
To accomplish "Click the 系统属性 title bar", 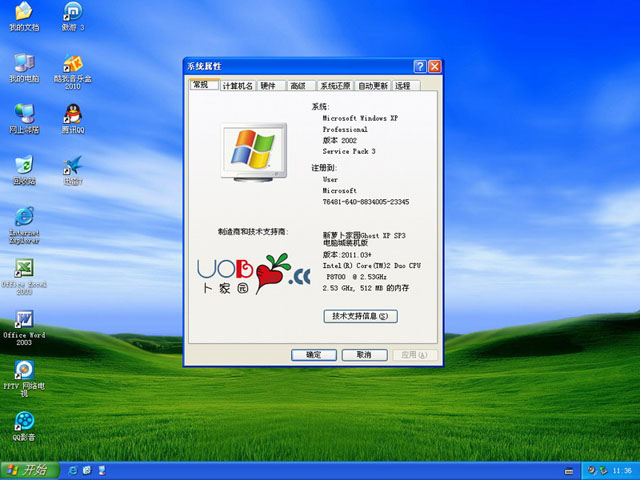I will click(x=298, y=67).
